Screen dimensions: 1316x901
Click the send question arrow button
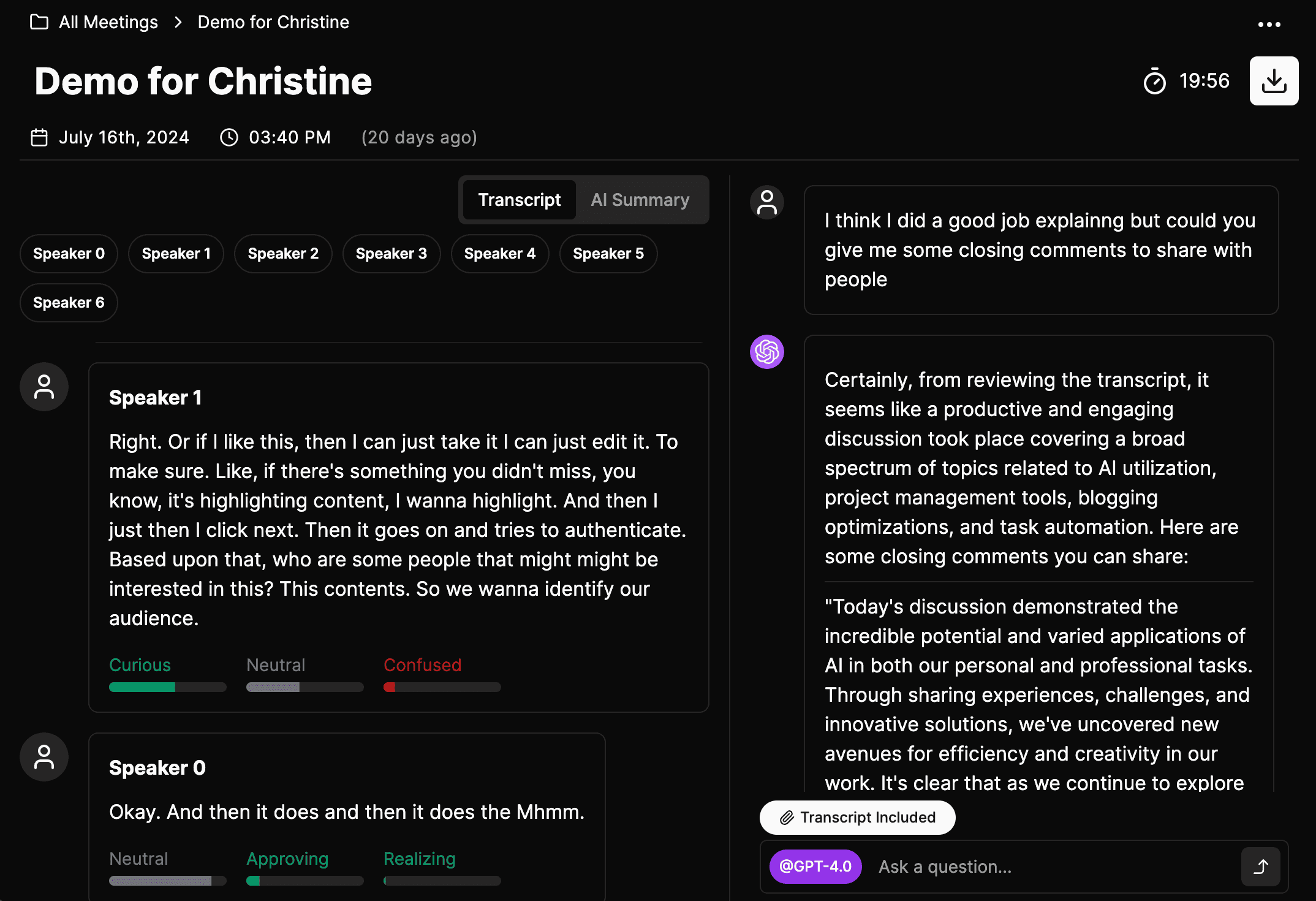pos(1260,867)
